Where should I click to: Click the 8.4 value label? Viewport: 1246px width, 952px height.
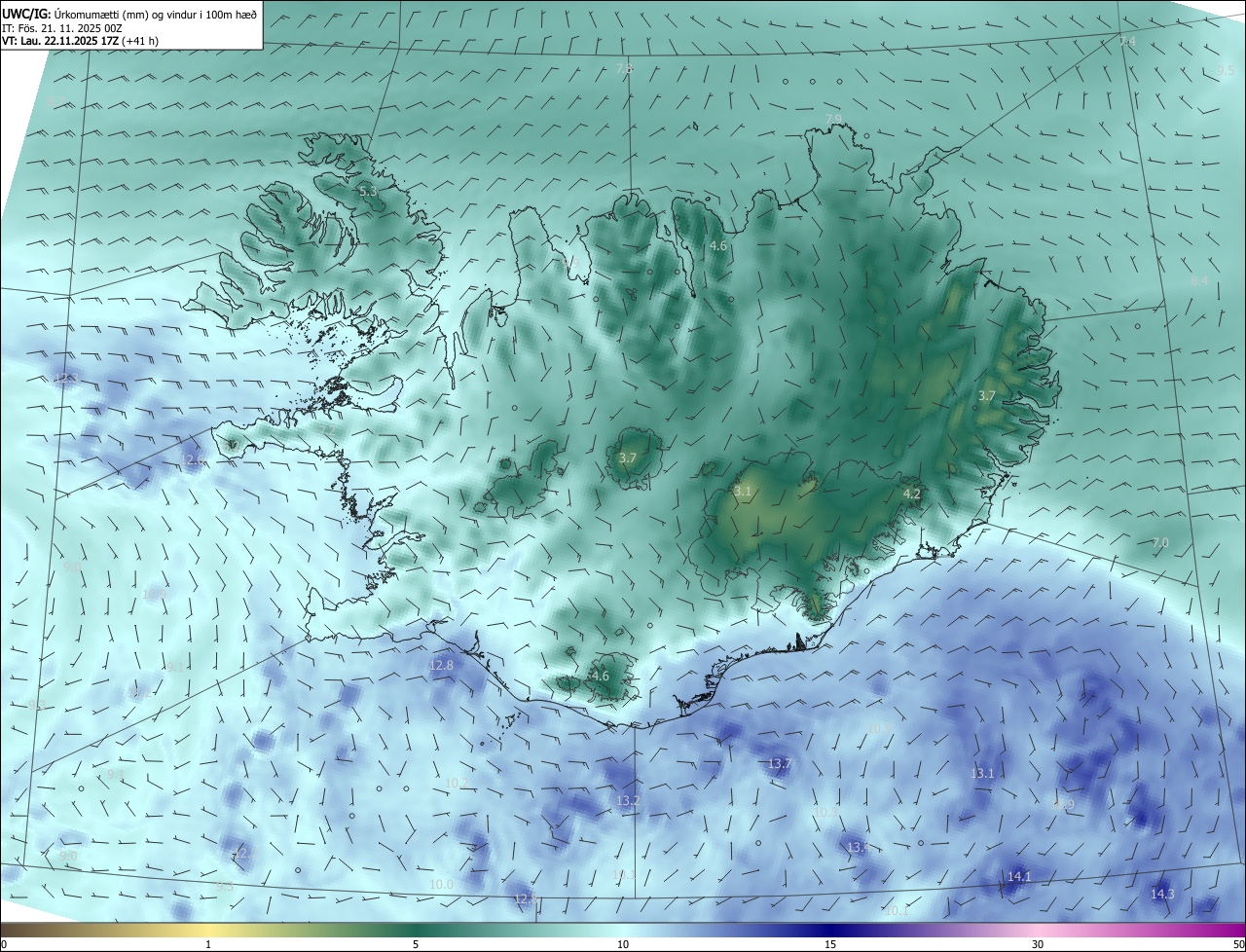click(1199, 280)
